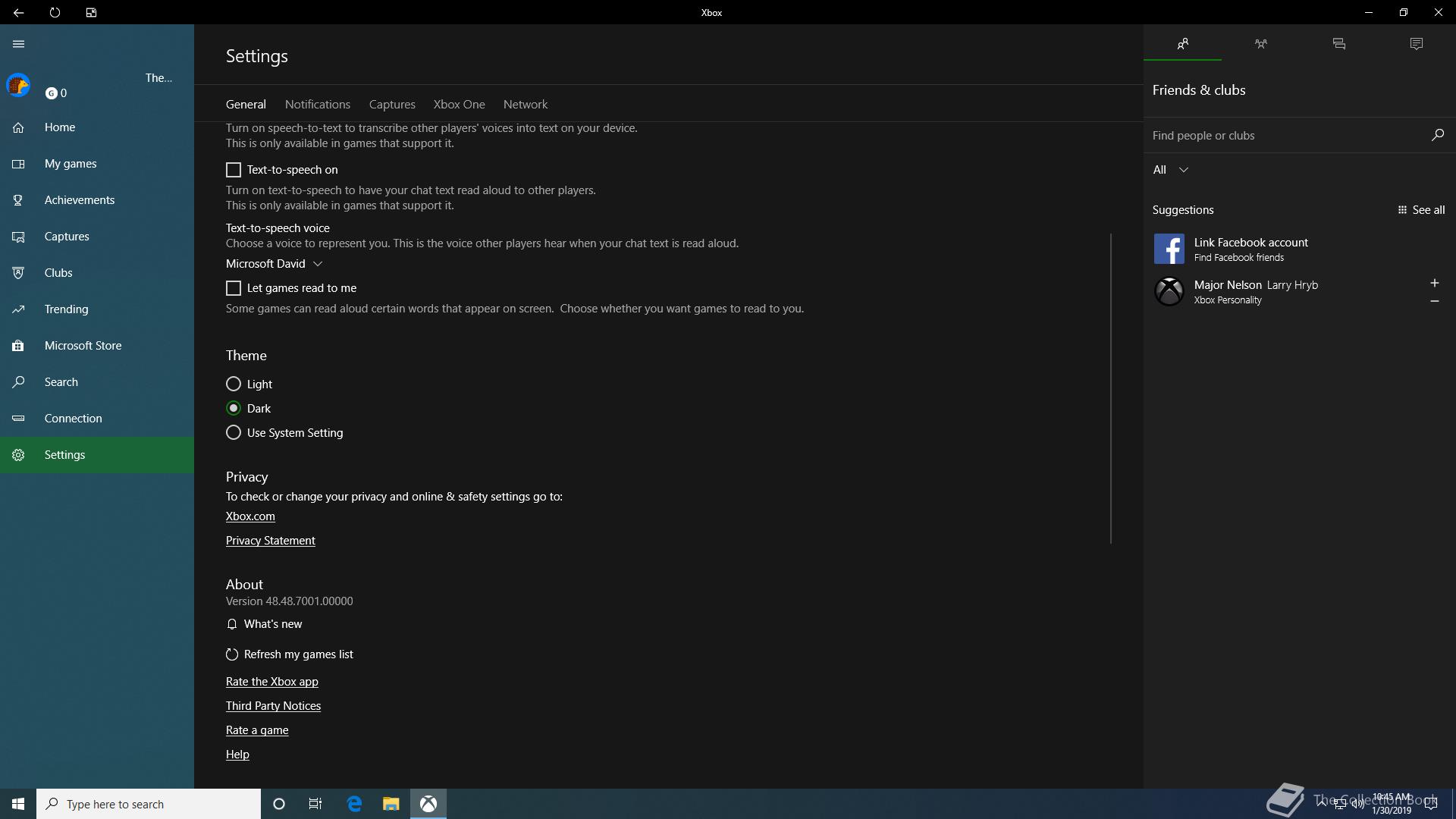Click the Game bar icon in title bar

click(91, 12)
